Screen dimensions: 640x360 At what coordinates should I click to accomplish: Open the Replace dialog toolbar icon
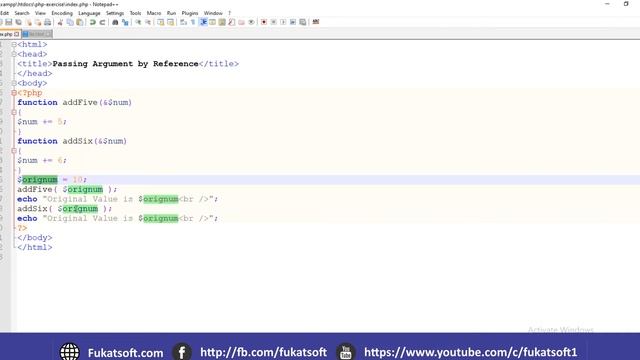pyautogui.click(x=125, y=22)
